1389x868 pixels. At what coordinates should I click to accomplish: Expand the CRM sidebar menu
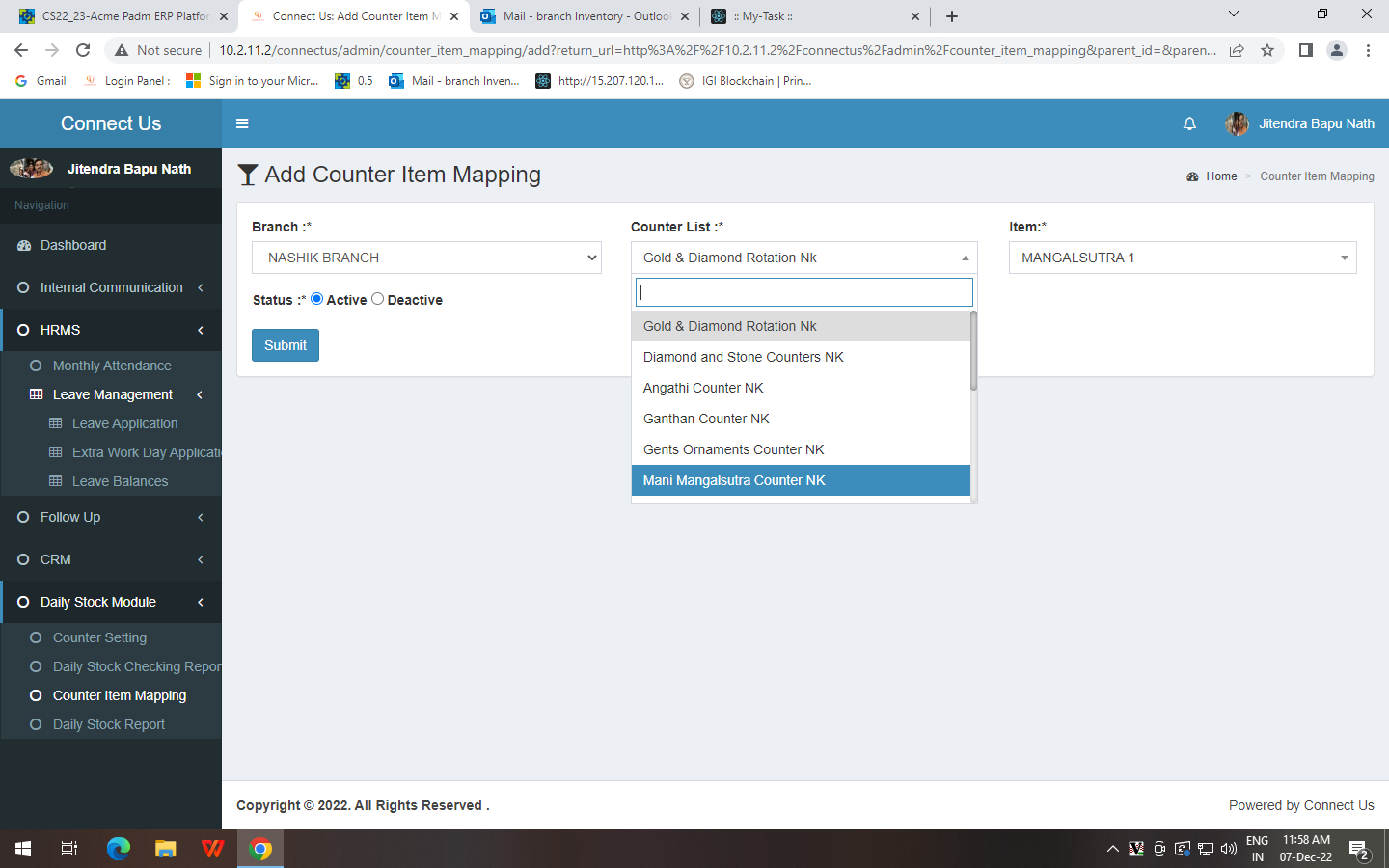pos(111,559)
